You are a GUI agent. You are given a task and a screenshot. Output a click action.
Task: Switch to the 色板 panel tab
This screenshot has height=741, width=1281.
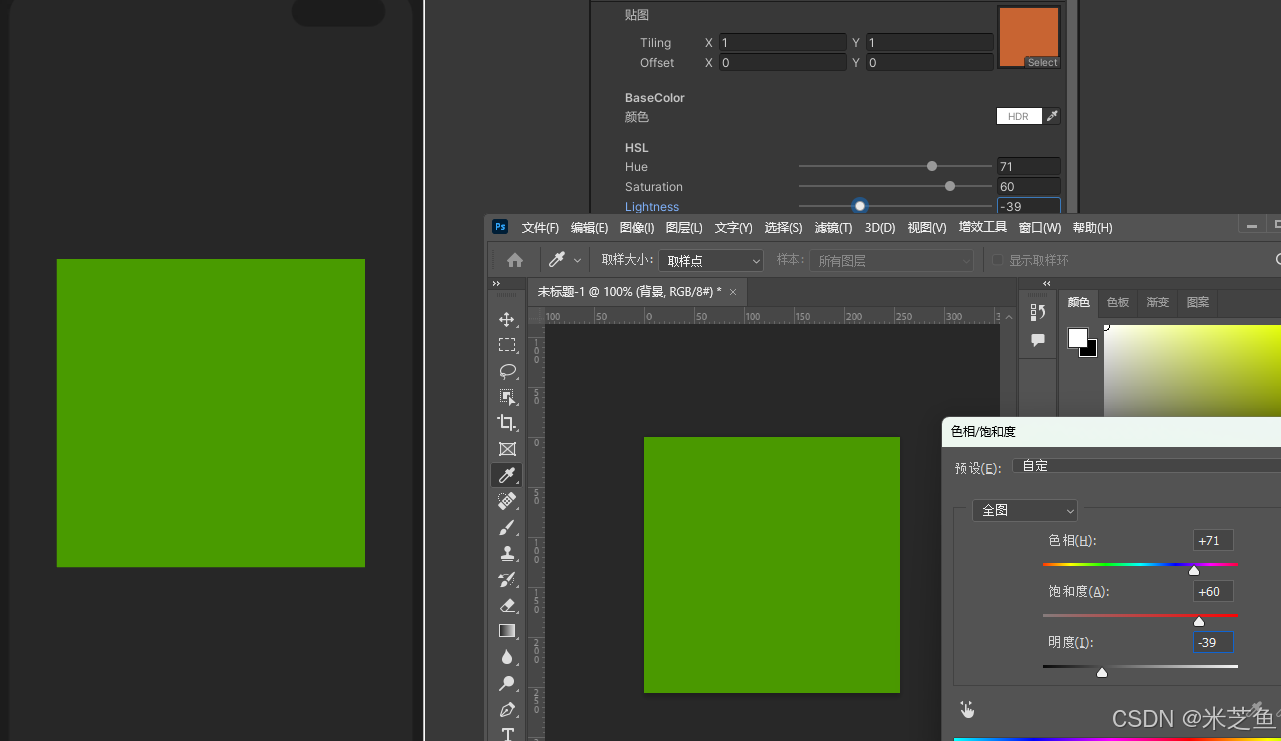coord(1118,302)
